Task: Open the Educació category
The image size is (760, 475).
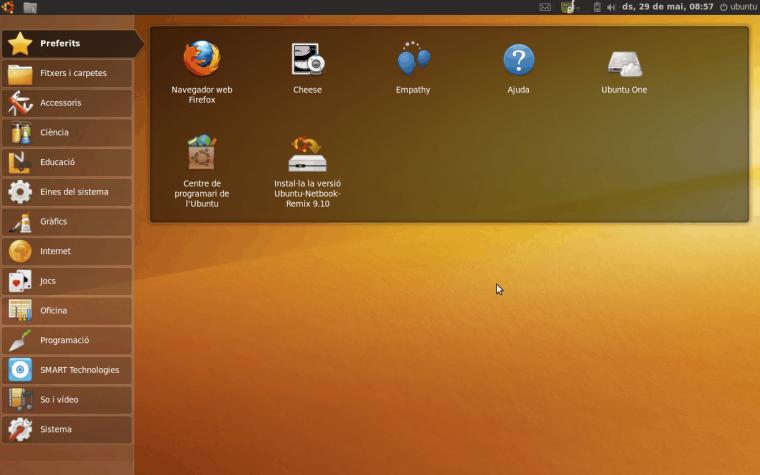Action: (67, 162)
